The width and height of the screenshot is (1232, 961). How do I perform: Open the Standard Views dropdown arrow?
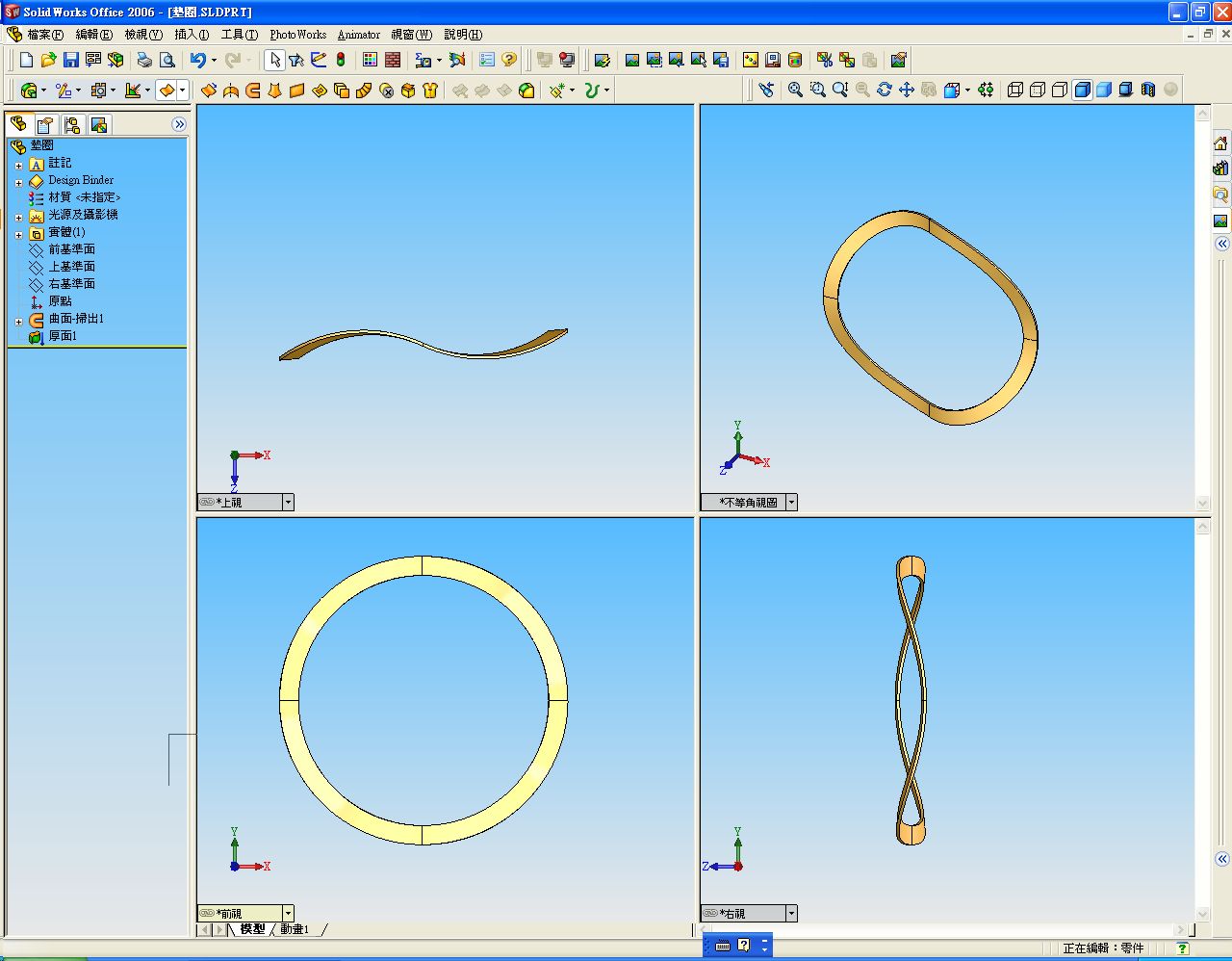[967, 90]
